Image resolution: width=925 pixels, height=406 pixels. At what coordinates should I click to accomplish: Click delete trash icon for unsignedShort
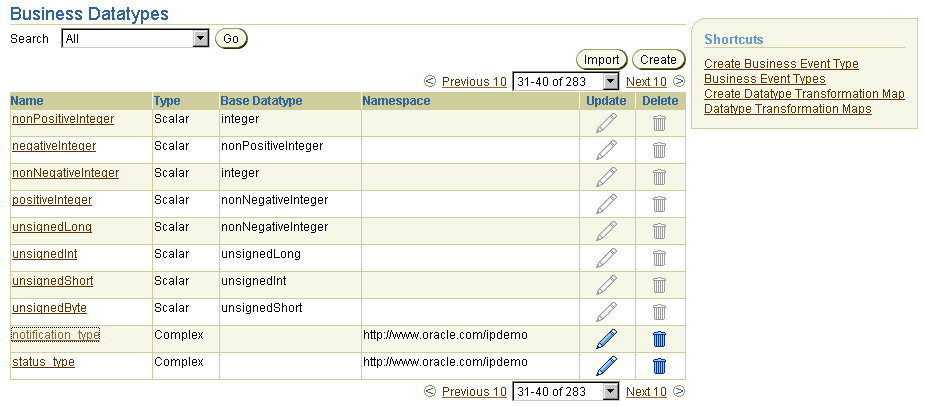tap(660, 285)
